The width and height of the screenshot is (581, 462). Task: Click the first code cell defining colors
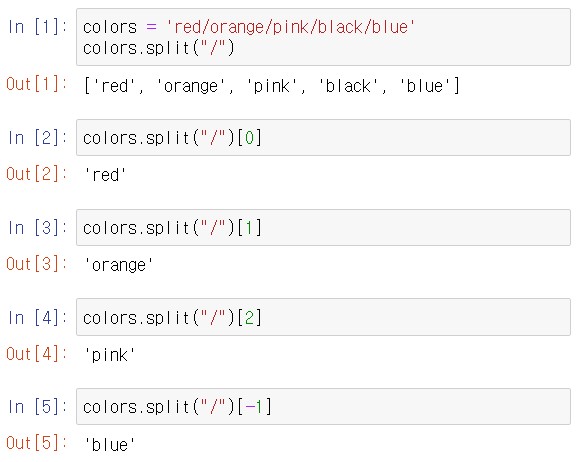pos(323,37)
